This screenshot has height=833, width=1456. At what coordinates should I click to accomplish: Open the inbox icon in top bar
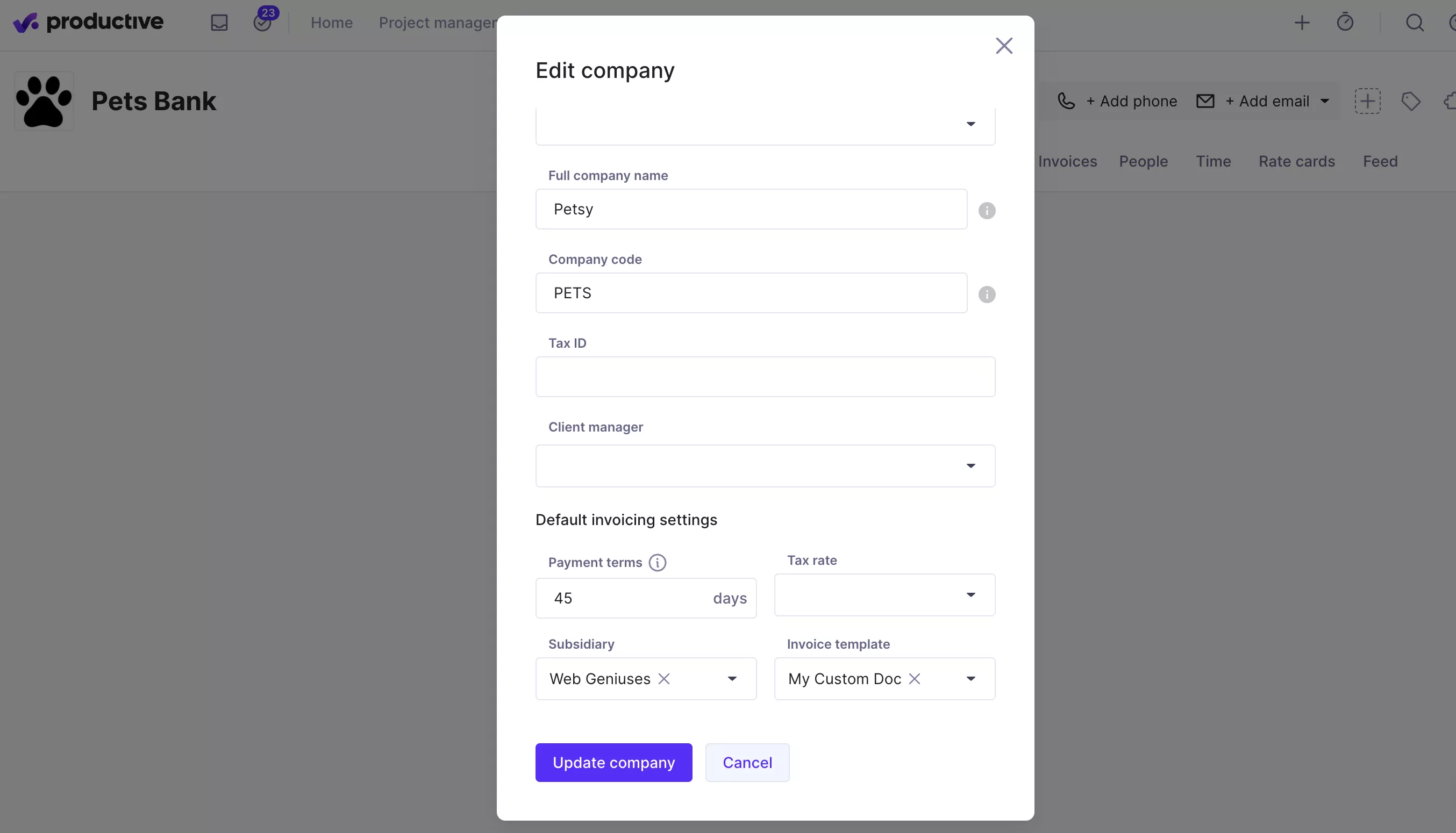pos(219,23)
